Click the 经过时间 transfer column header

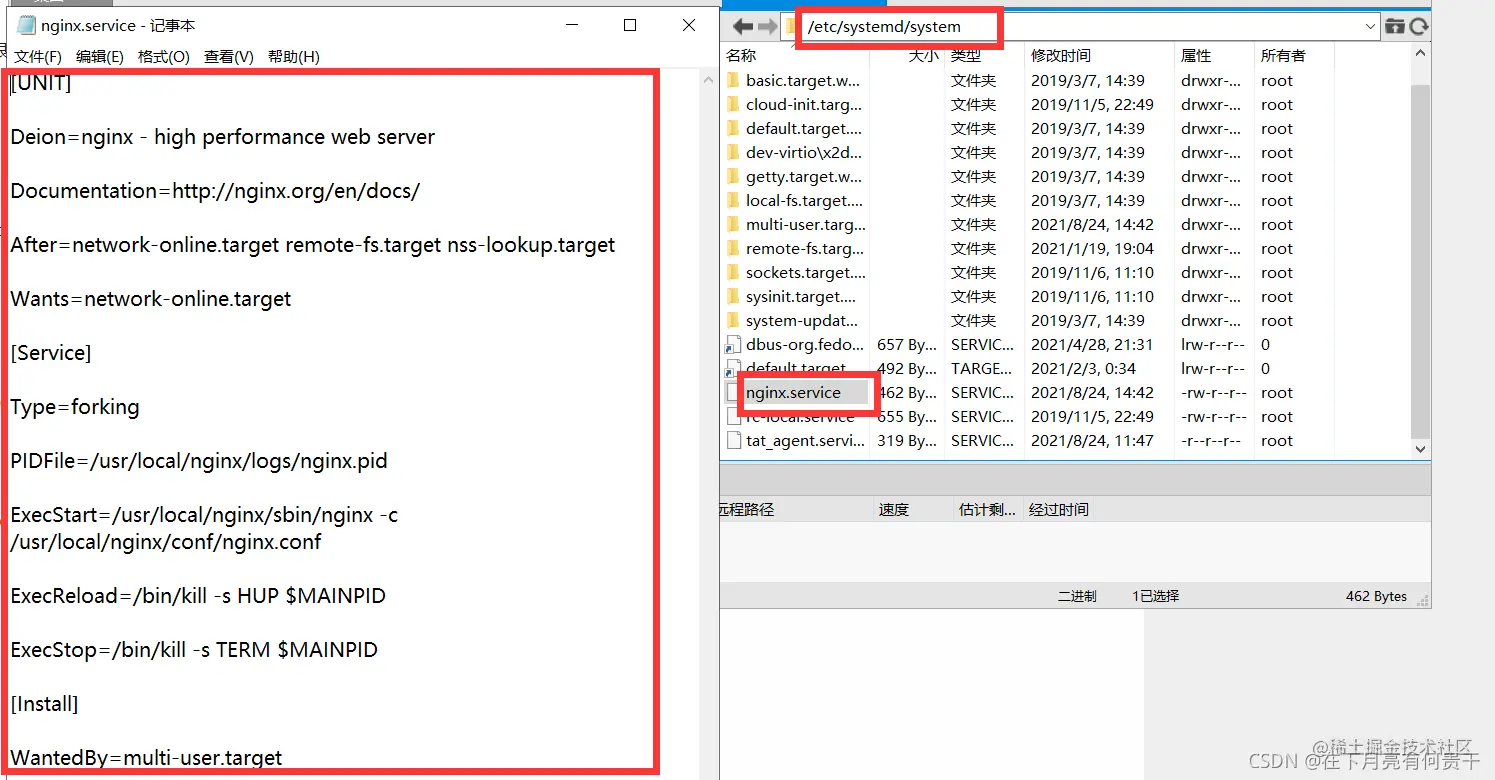click(x=1059, y=510)
